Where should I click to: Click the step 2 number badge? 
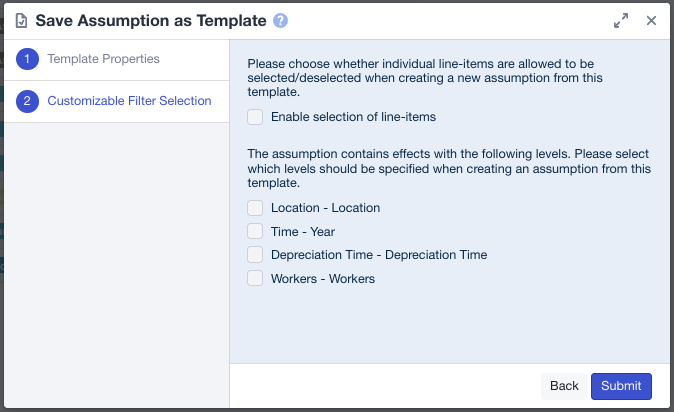[28, 101]
